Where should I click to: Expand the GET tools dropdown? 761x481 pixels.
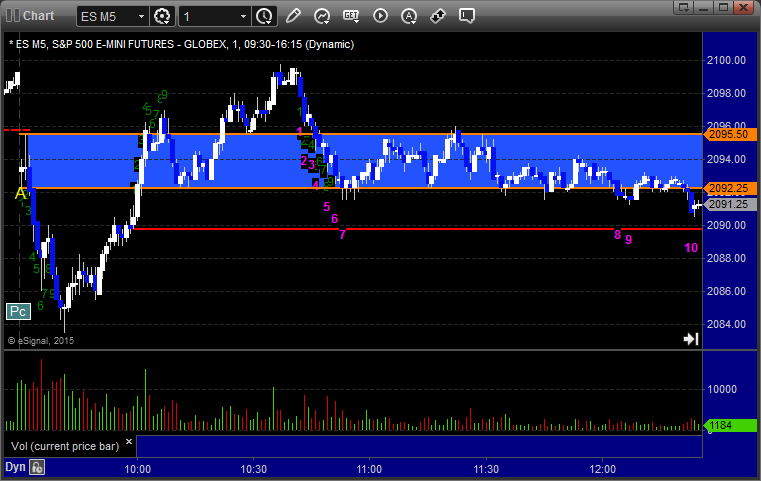351,16
